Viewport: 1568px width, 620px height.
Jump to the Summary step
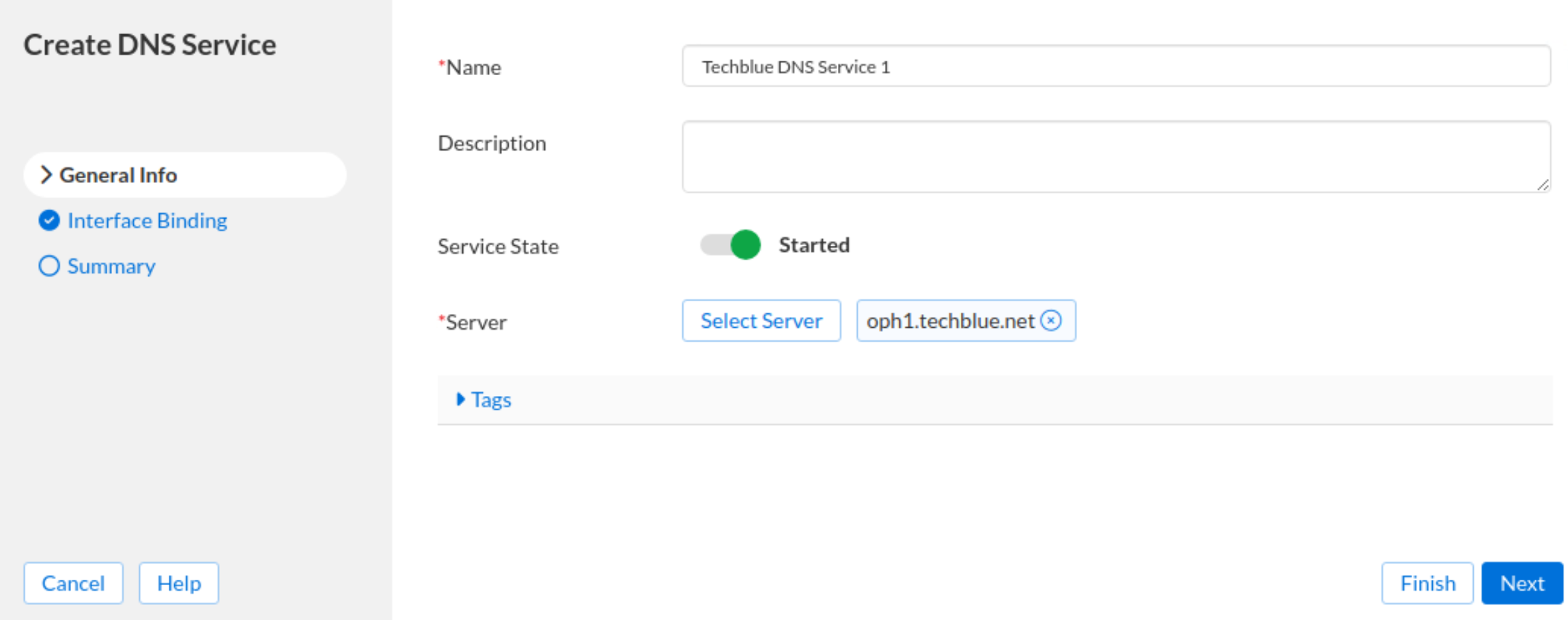point(111,266)
